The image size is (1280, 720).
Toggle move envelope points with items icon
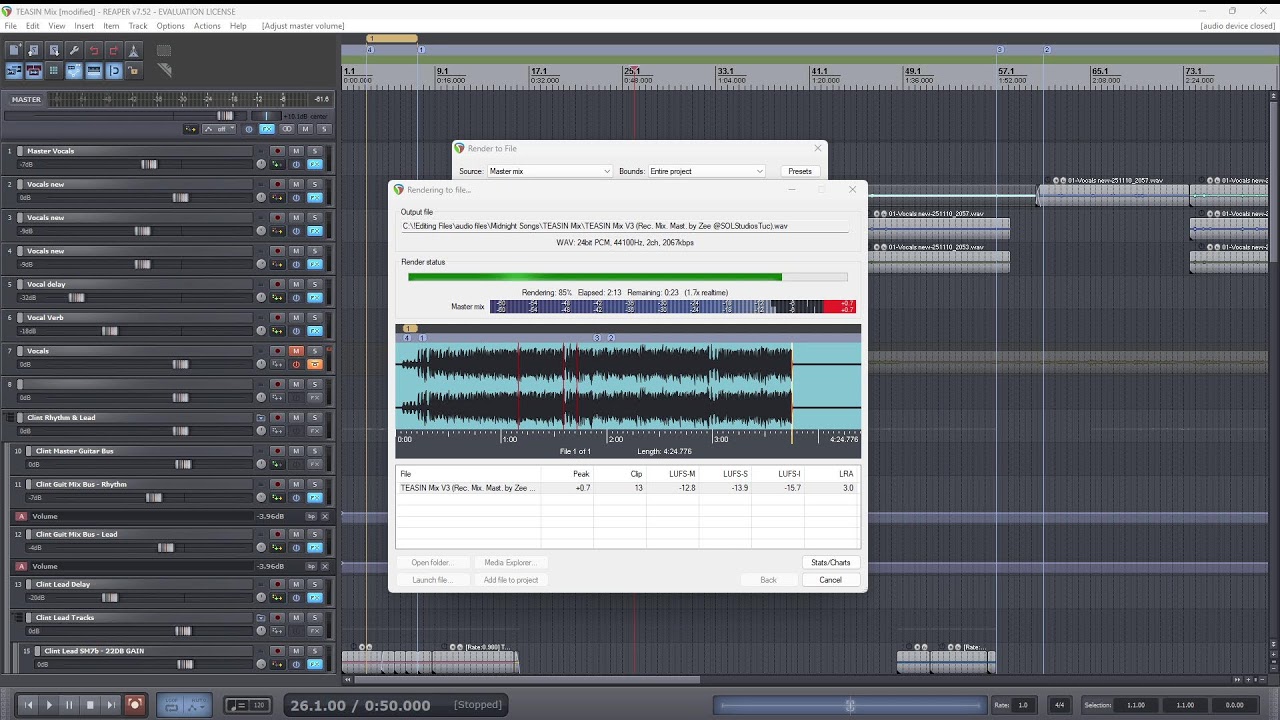pyautogui.click(x=74, y=70)
